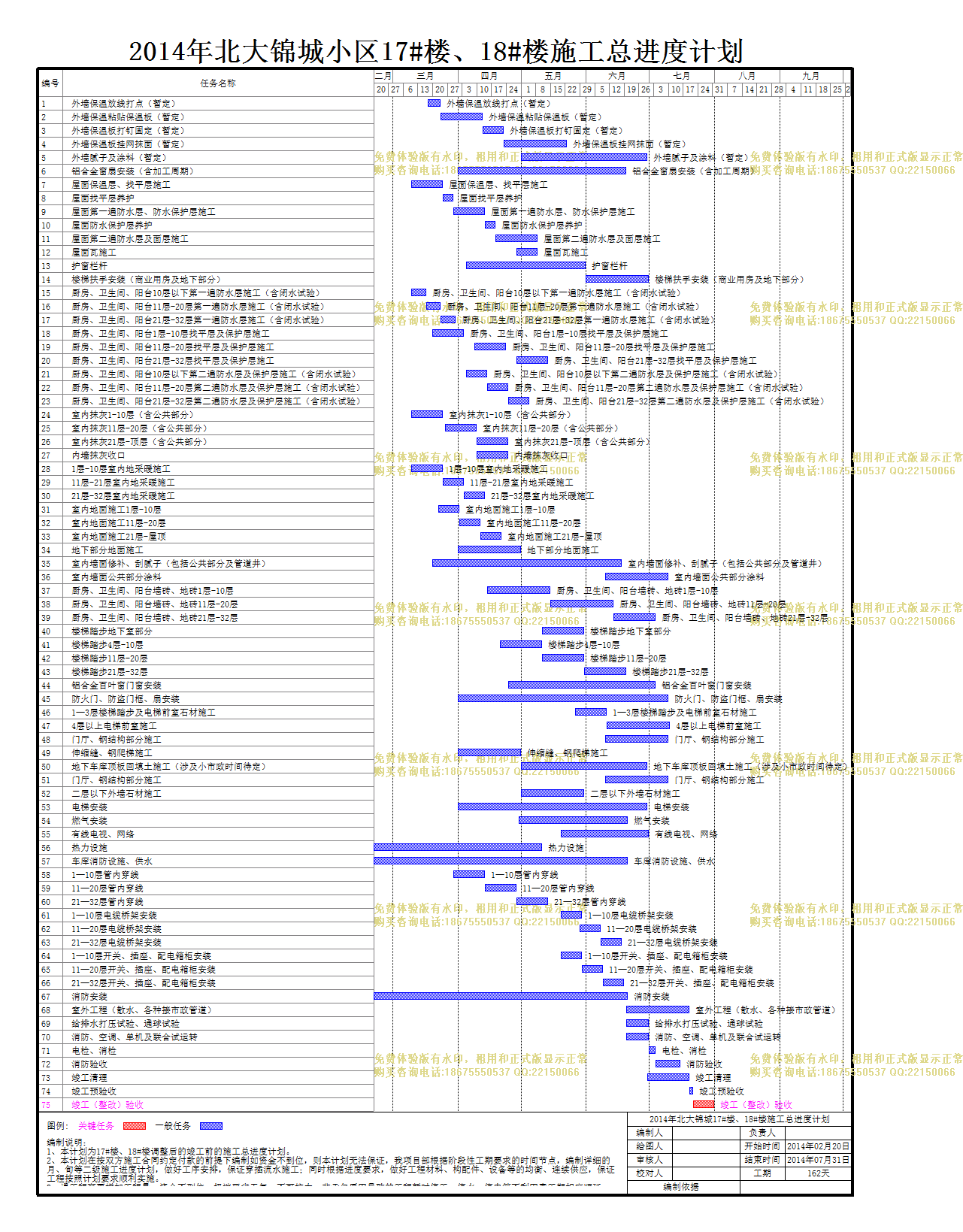Click the 编制人 cell in the info table
Image resolution: width=963 pixels, height=1232 pixels.
click(650, 1133)
